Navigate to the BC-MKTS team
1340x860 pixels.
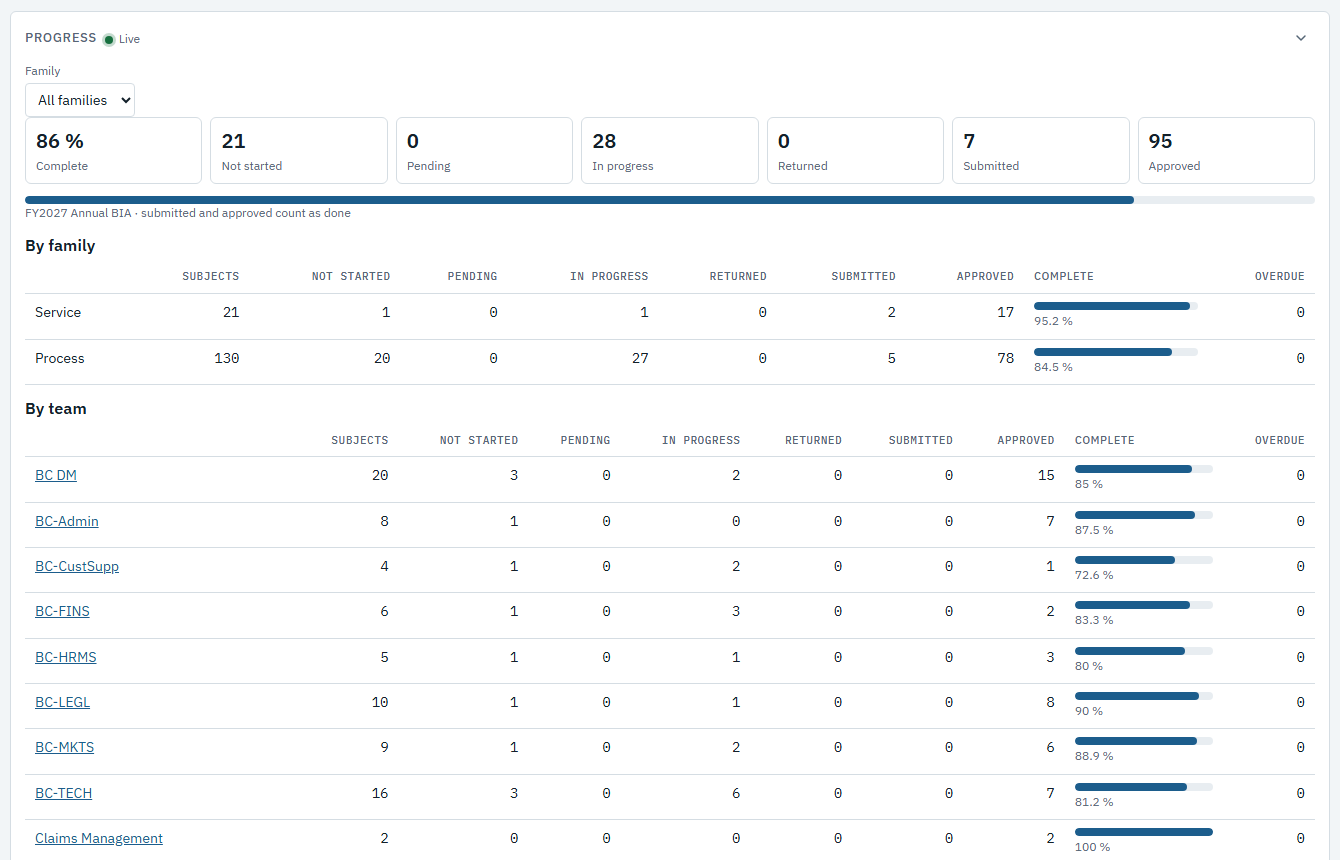point(64,747)
